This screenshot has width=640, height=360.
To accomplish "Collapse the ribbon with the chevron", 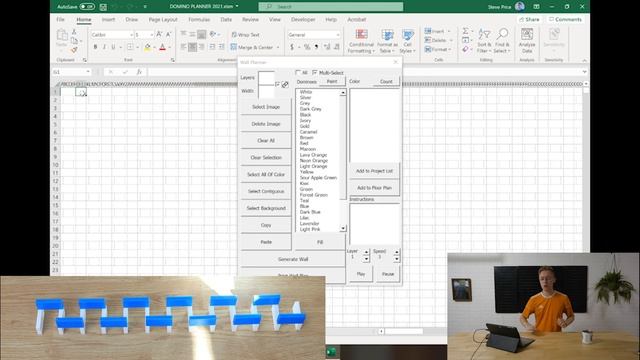I will point(584,60).
